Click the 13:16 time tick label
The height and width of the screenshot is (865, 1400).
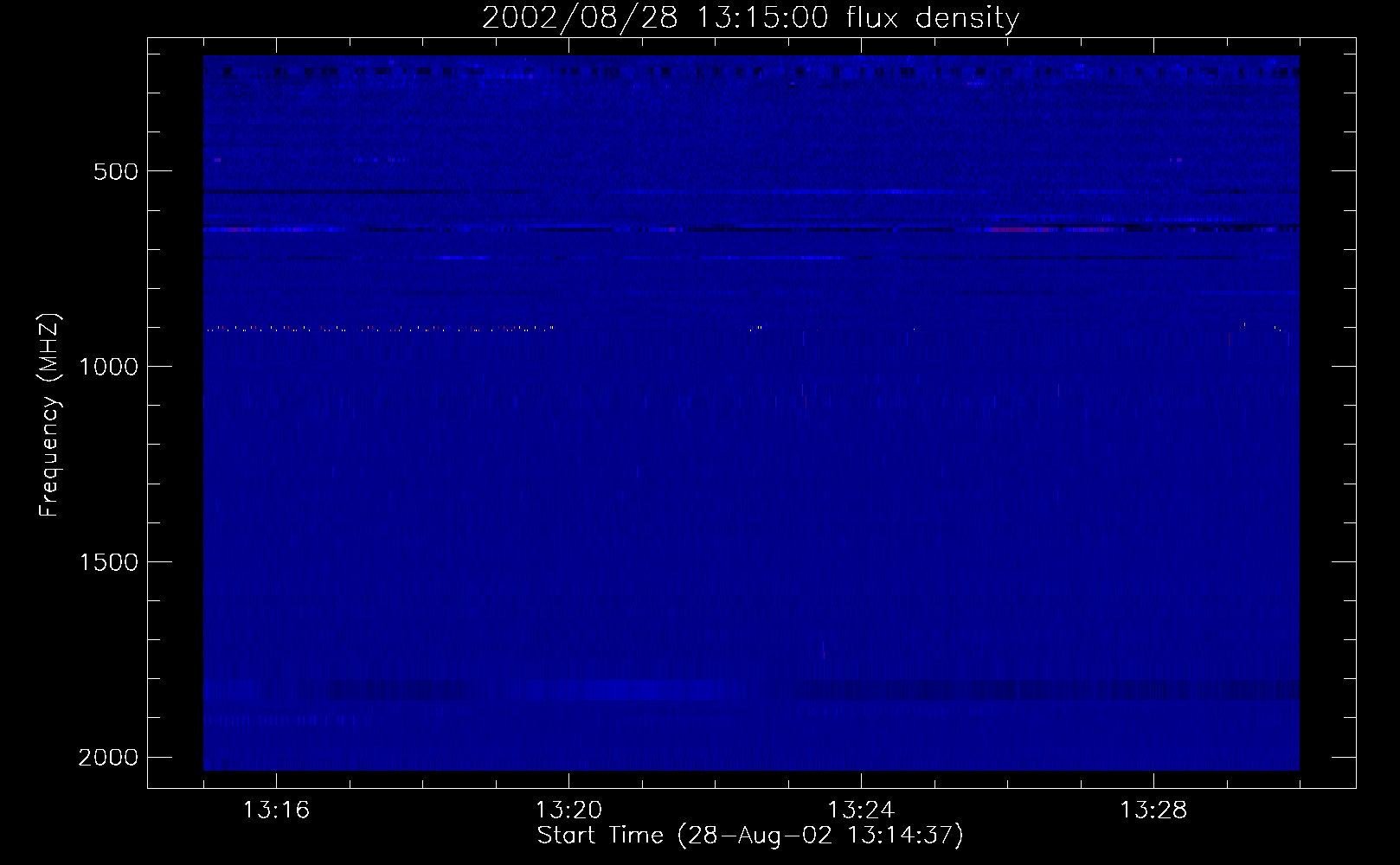tap(277, 811)
